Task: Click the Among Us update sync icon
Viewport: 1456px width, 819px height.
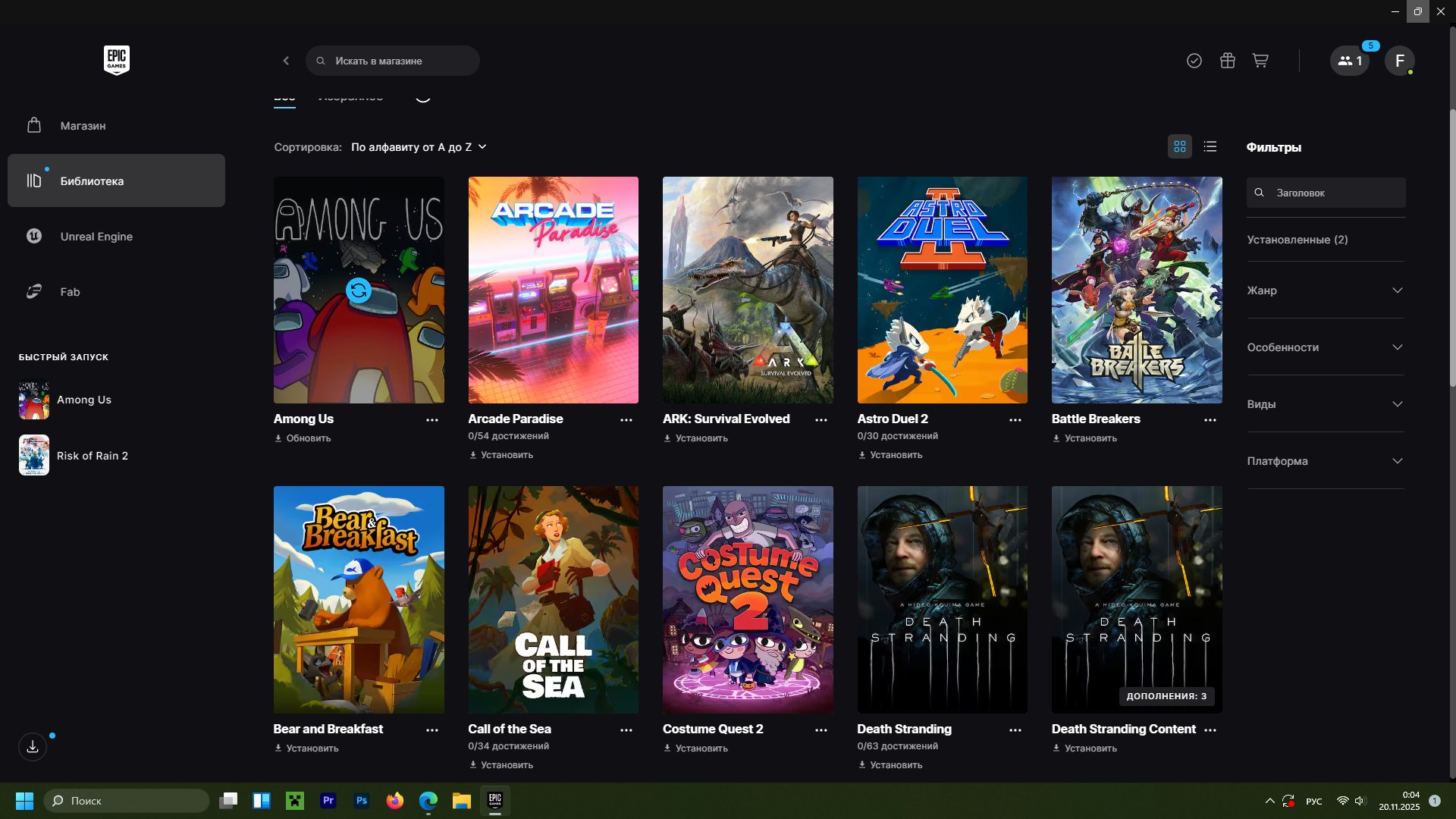Action: (358, 290)
